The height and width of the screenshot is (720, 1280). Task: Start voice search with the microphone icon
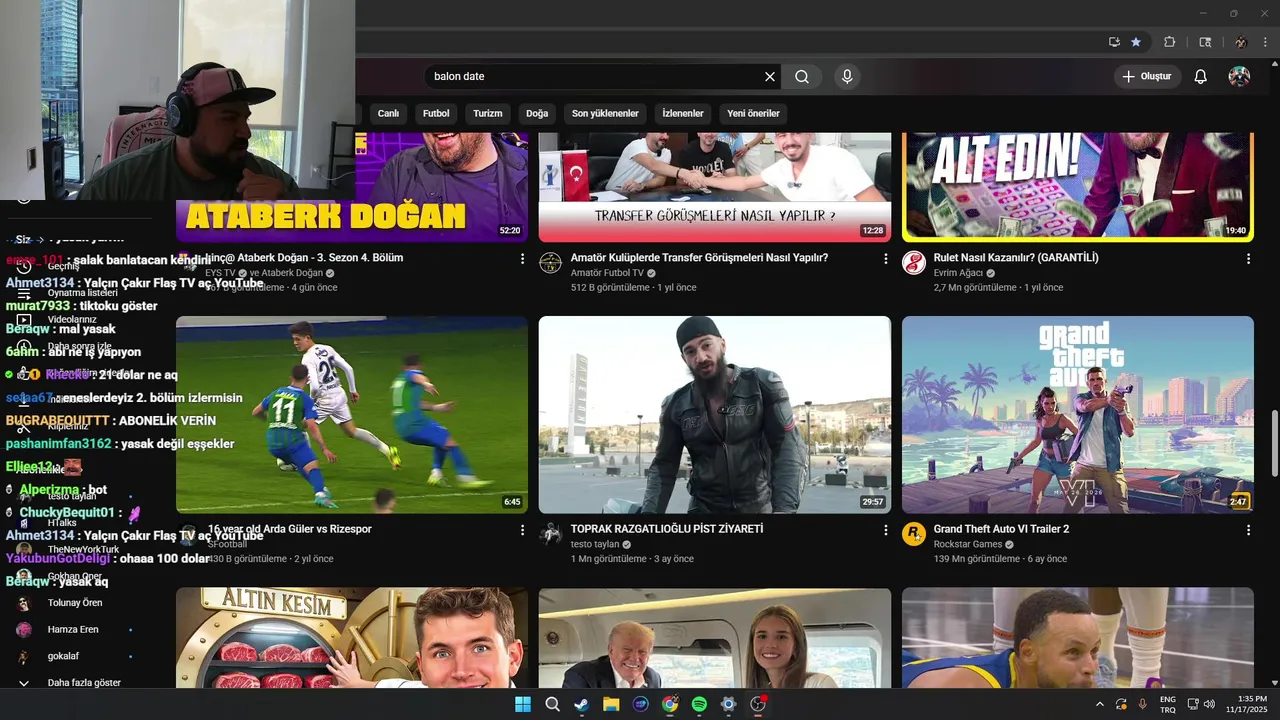847,76
